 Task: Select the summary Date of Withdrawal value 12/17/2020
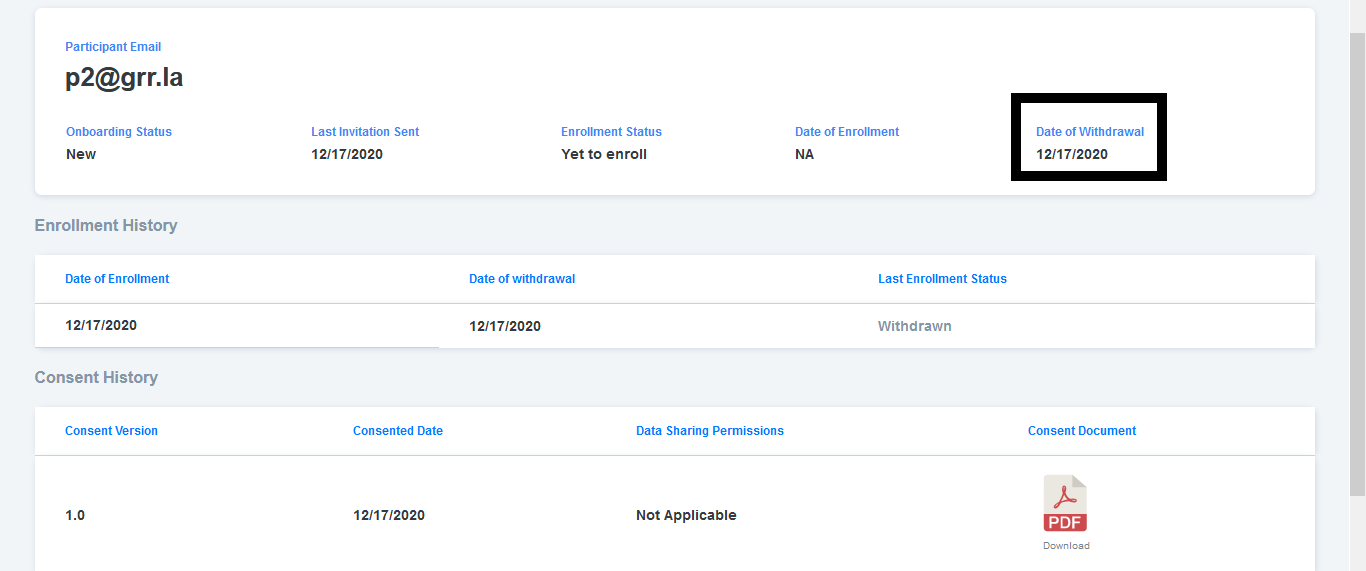[x=1072, y=154]
